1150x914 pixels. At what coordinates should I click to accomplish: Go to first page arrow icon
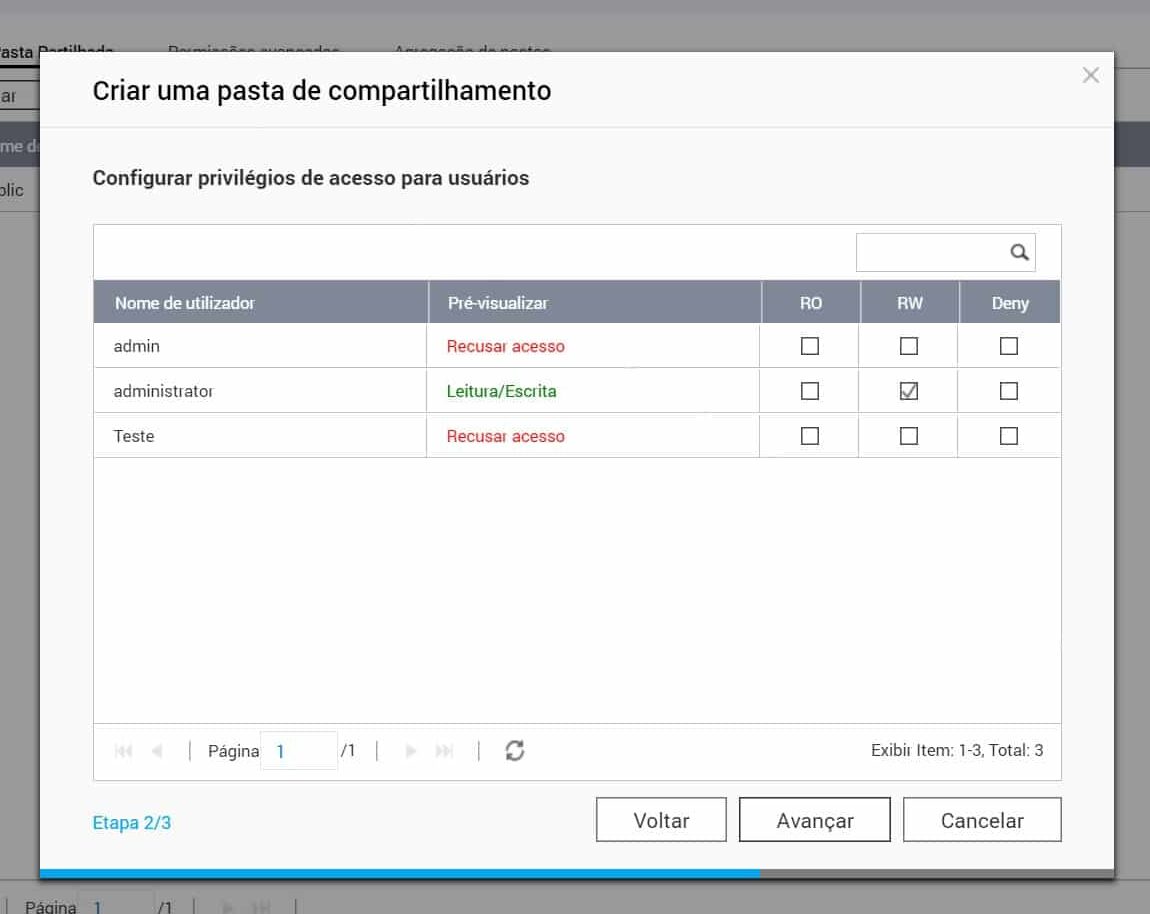[124, 751]
